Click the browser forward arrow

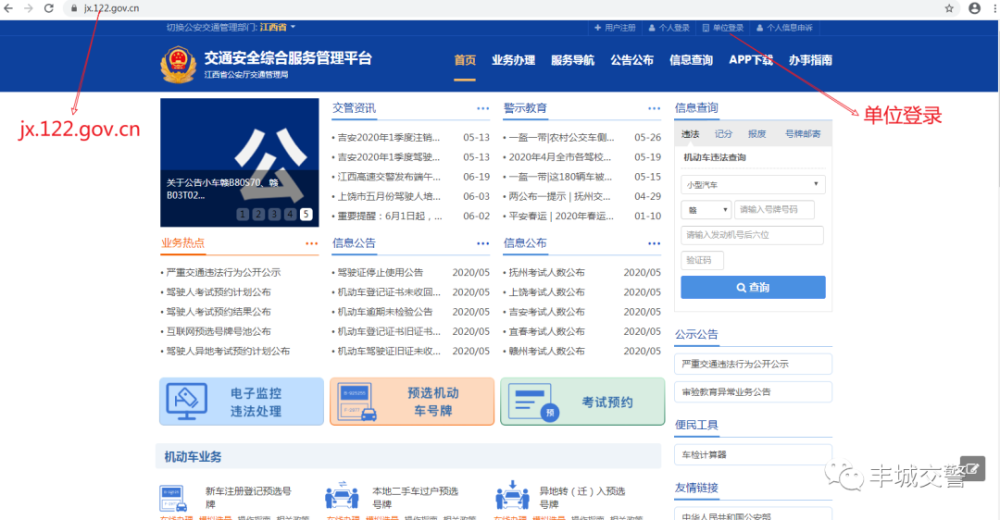(29, 8)
